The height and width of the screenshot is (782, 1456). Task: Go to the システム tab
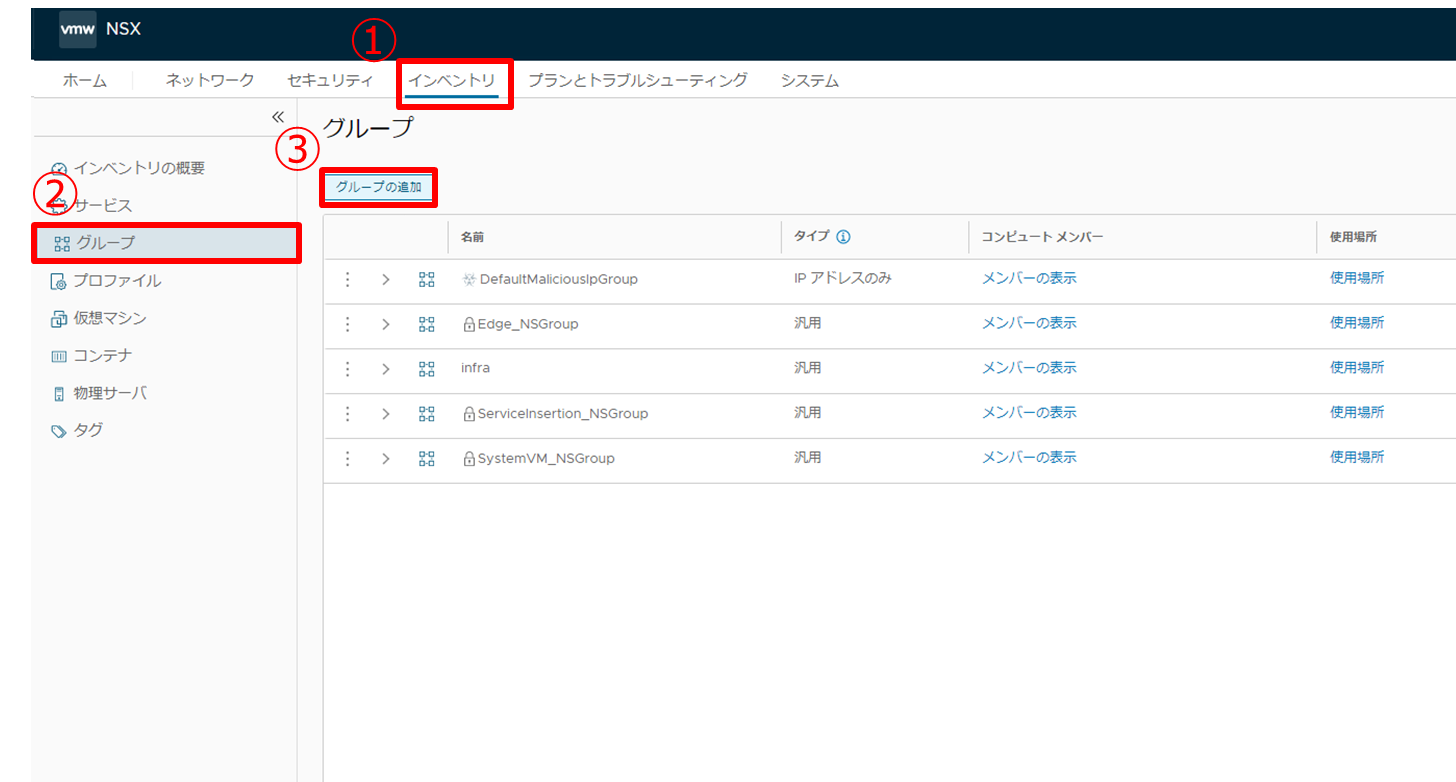810,81
